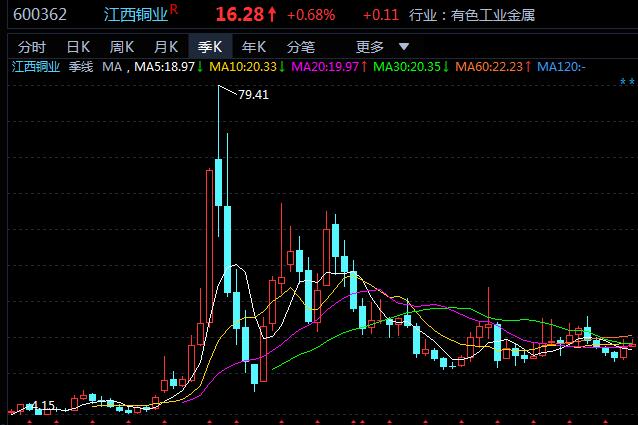Expand the 更多 dropdown arrow

(x=404, y=46)
